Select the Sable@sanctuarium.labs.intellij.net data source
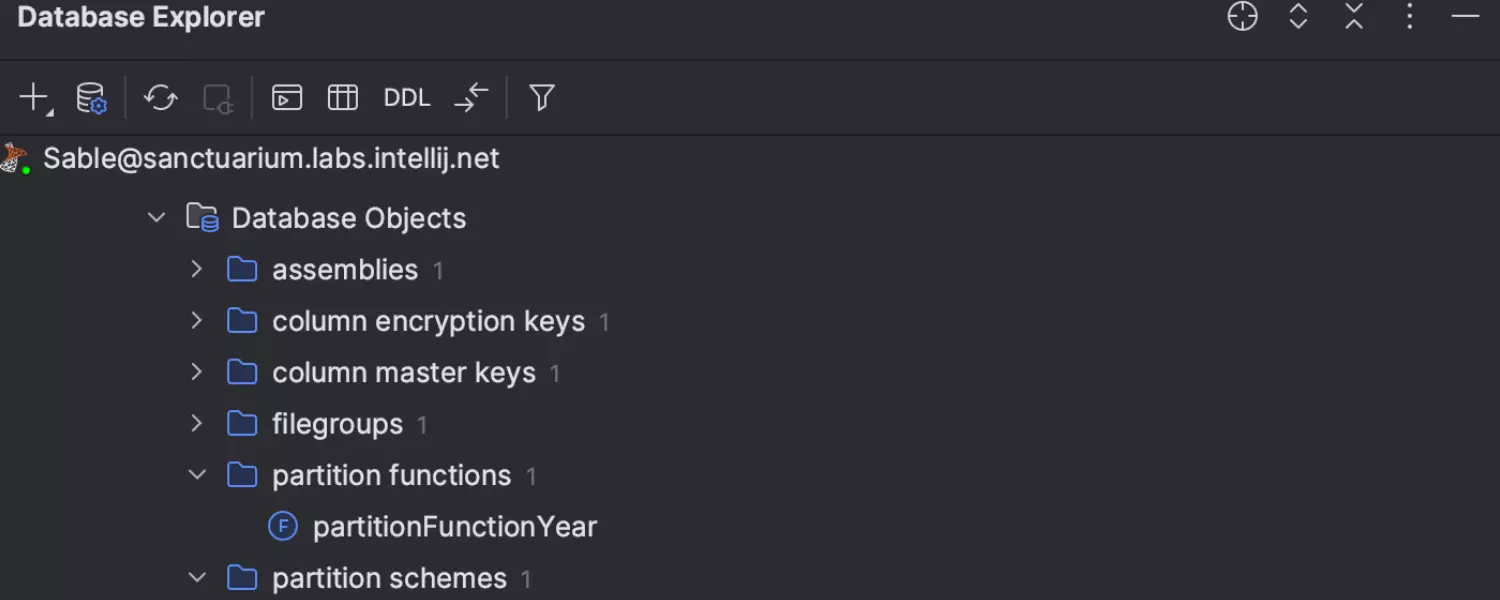 coord(271,159)
